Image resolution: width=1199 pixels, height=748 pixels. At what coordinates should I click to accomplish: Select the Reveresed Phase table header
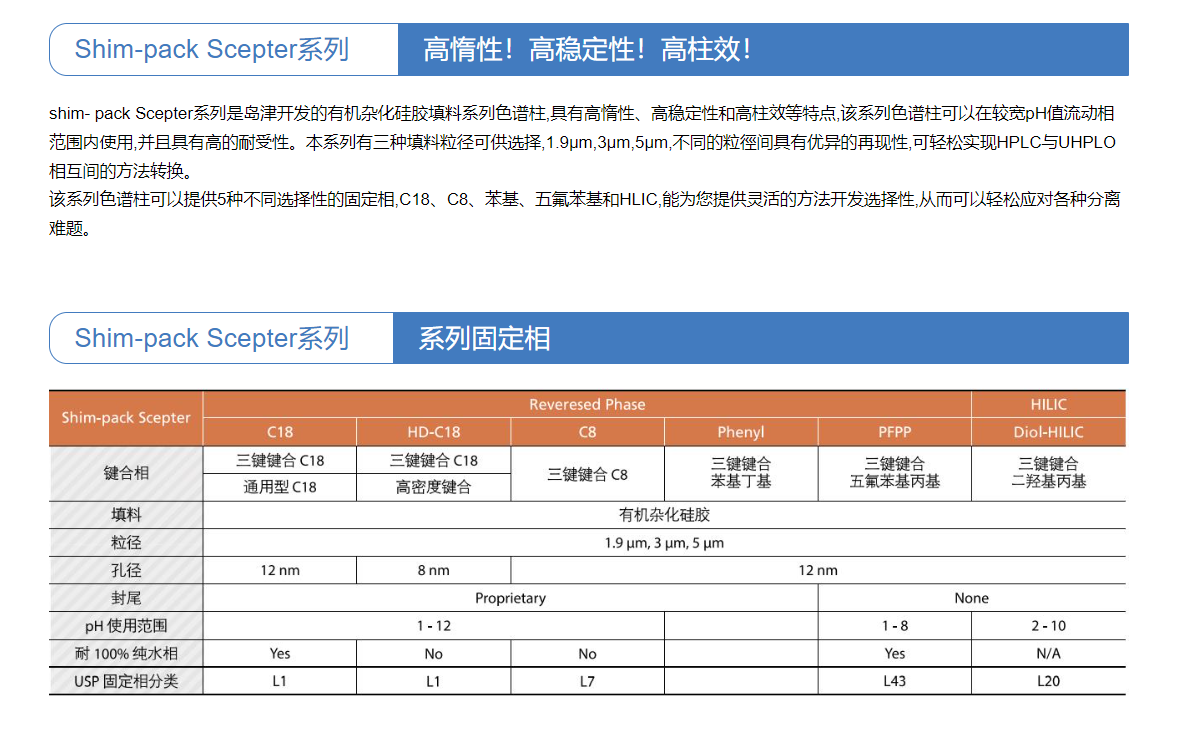tap(587, 405)
